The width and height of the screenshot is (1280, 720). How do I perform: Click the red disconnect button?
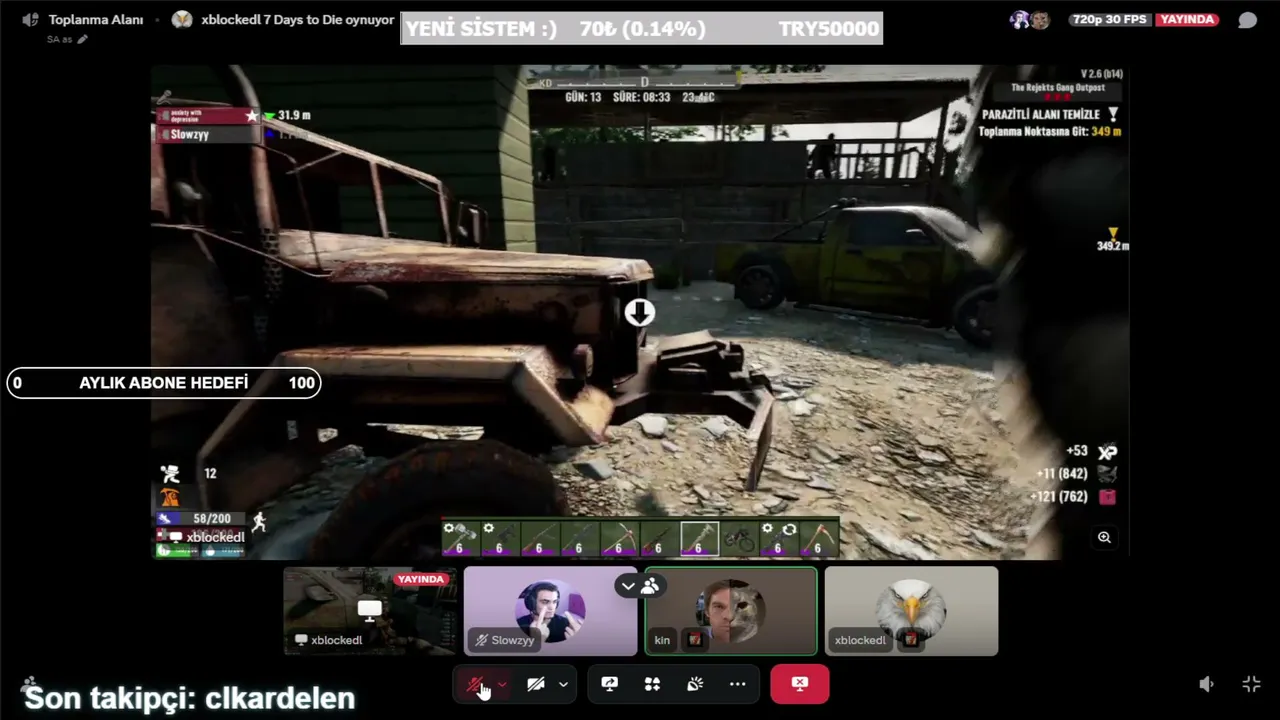click(x=800, y=684)
